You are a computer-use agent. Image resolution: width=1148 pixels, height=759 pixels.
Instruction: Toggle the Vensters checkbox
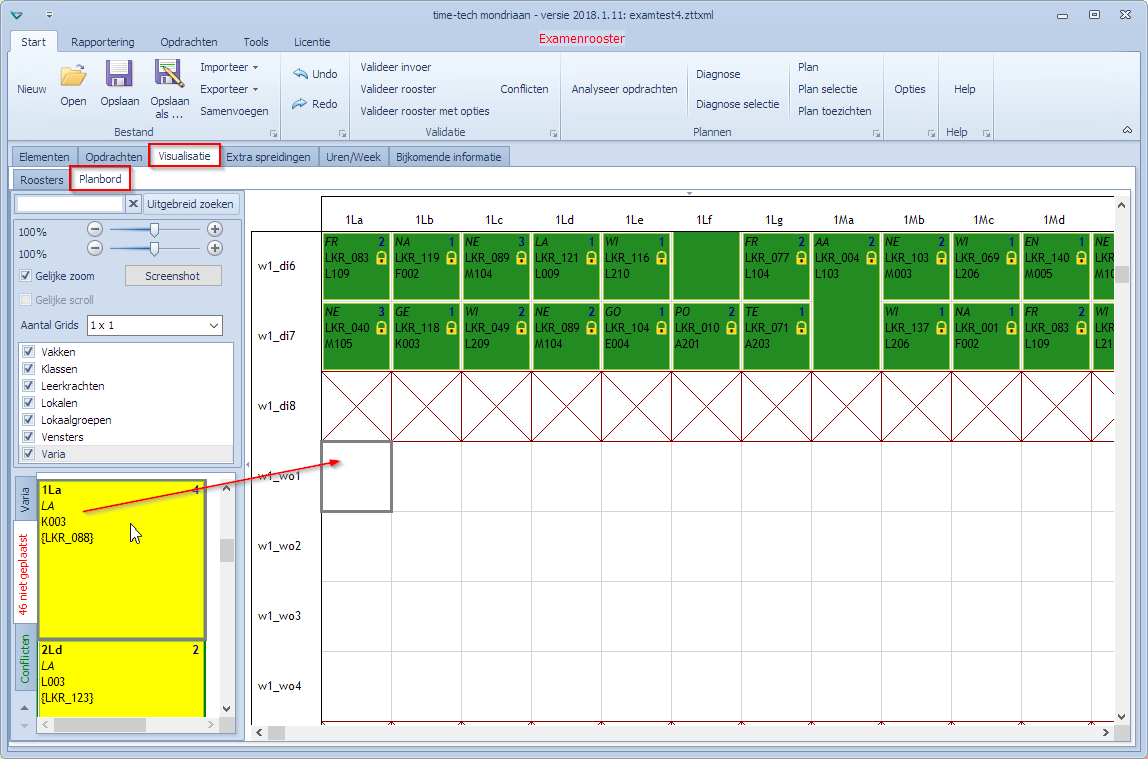[29, 437]
